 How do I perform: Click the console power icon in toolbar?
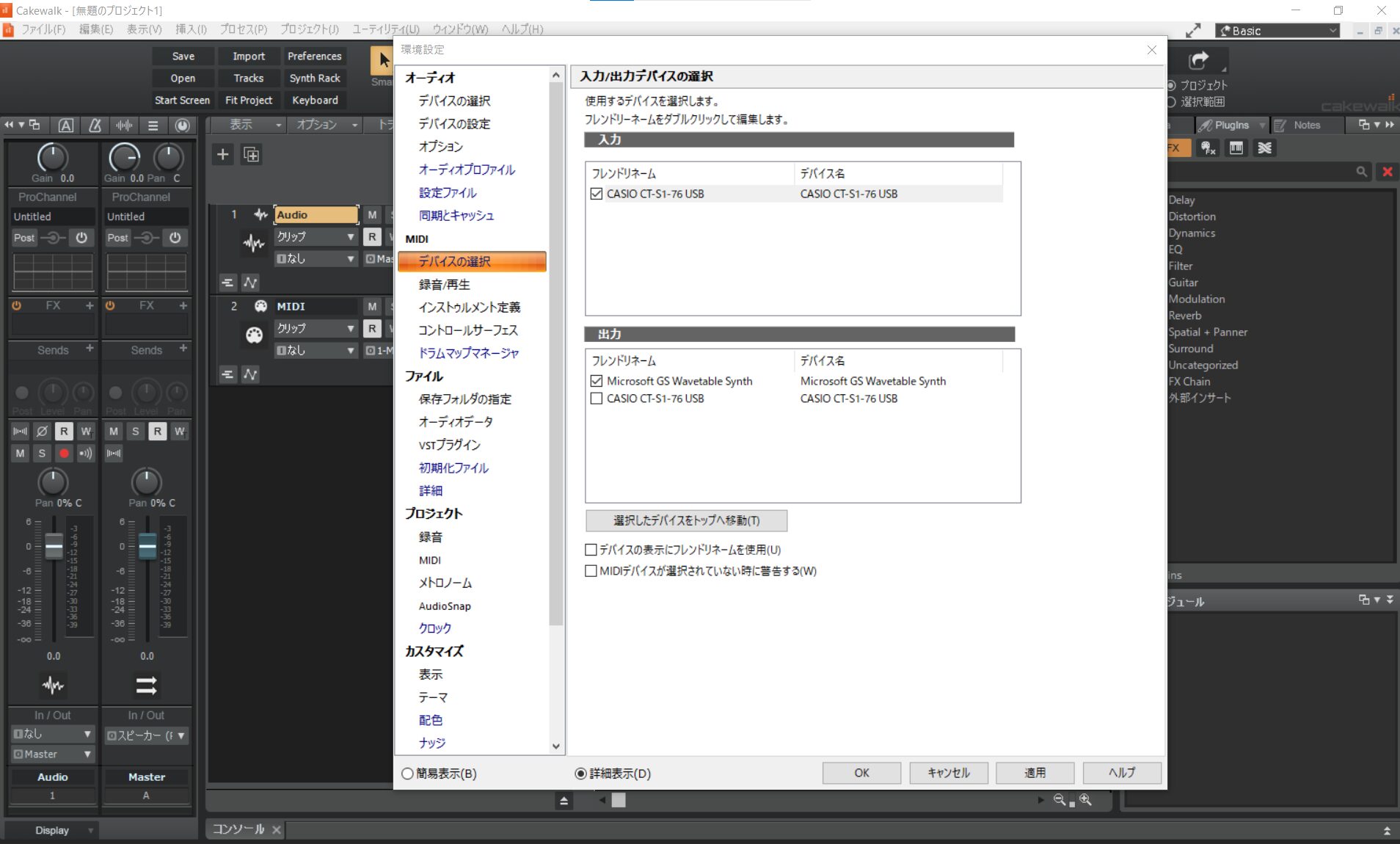pos(182,125)
